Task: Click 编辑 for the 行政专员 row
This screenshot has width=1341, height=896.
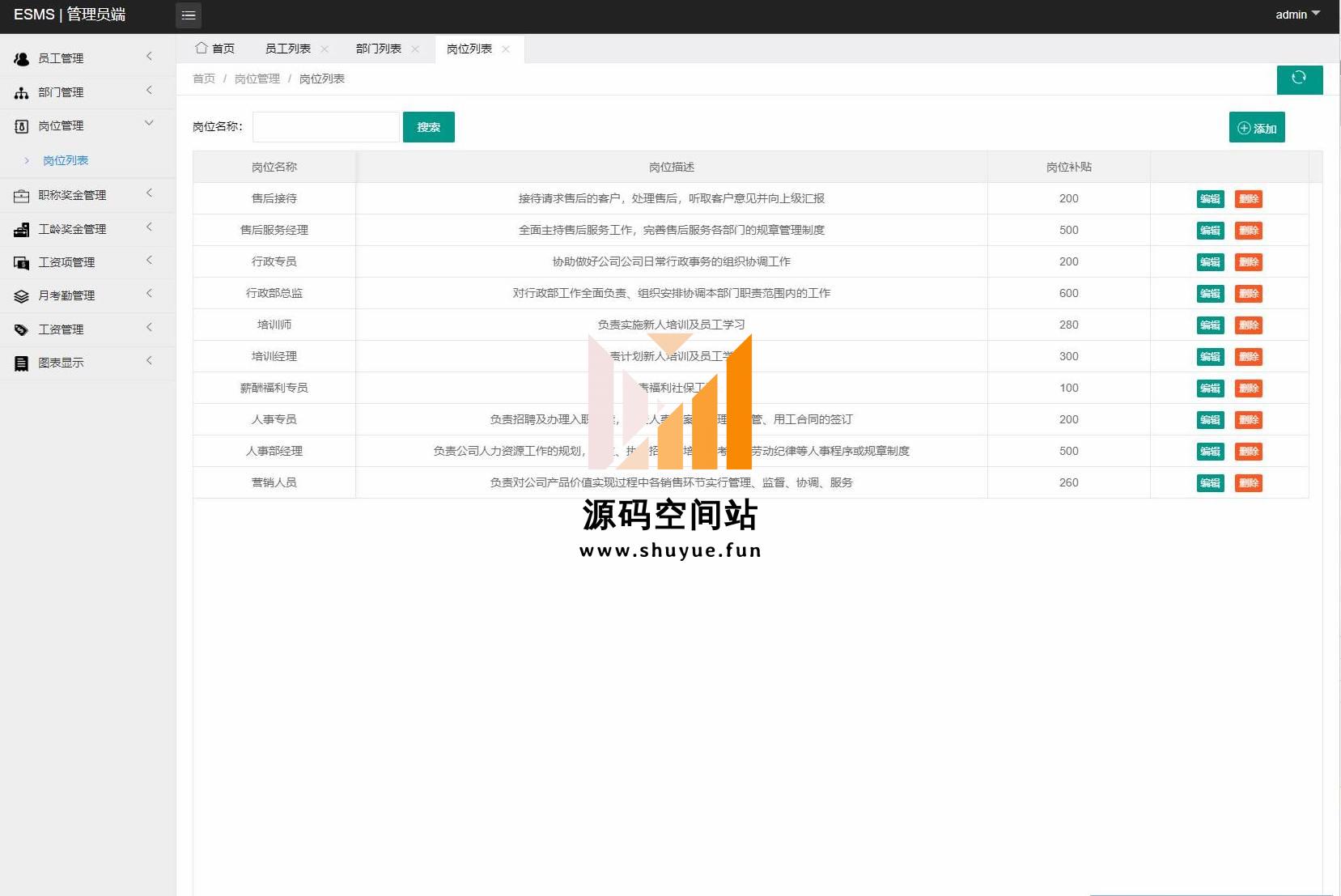Action: coord(1211,262)
